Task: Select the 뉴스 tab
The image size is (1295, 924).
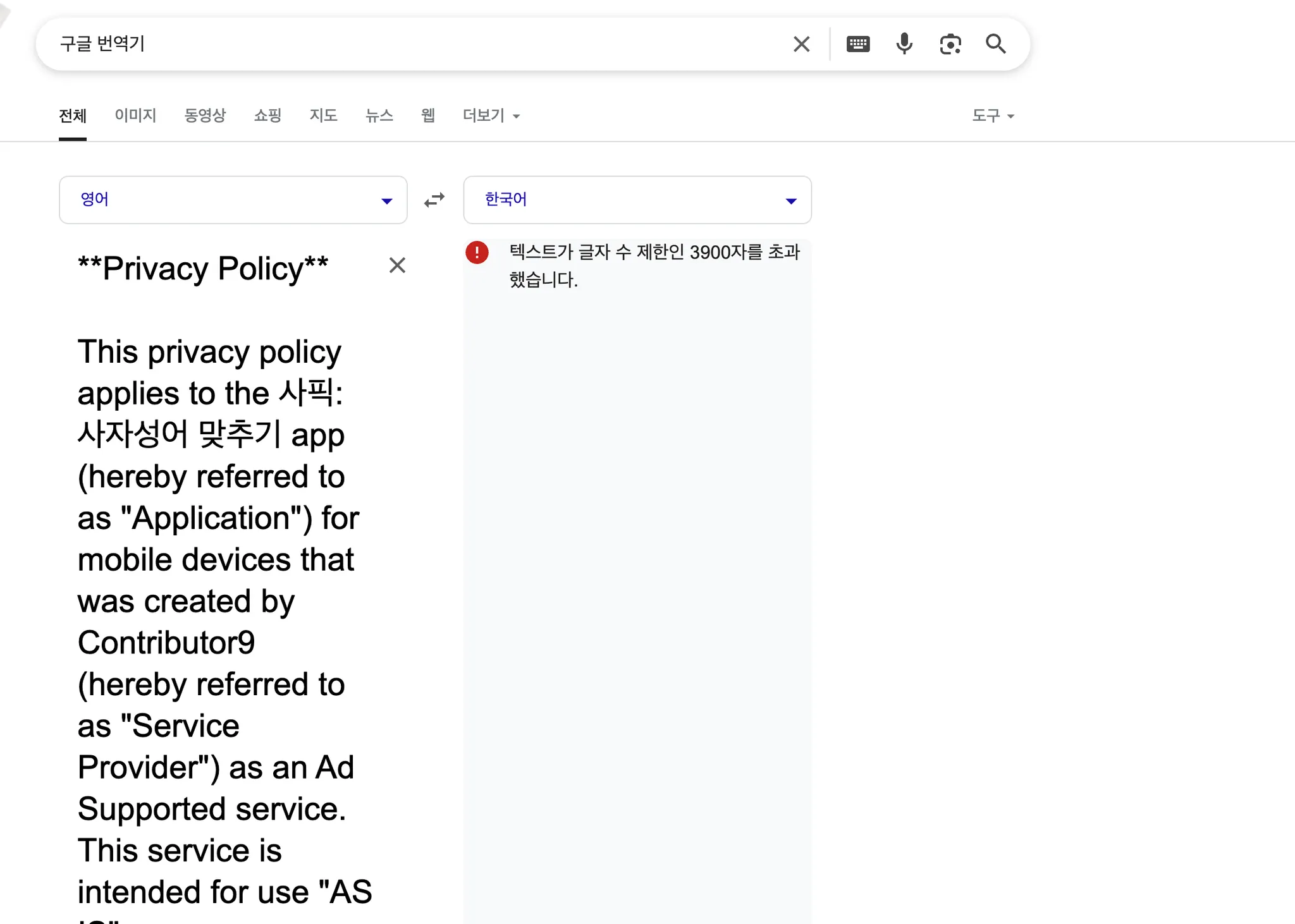Action: click(379, 116)
